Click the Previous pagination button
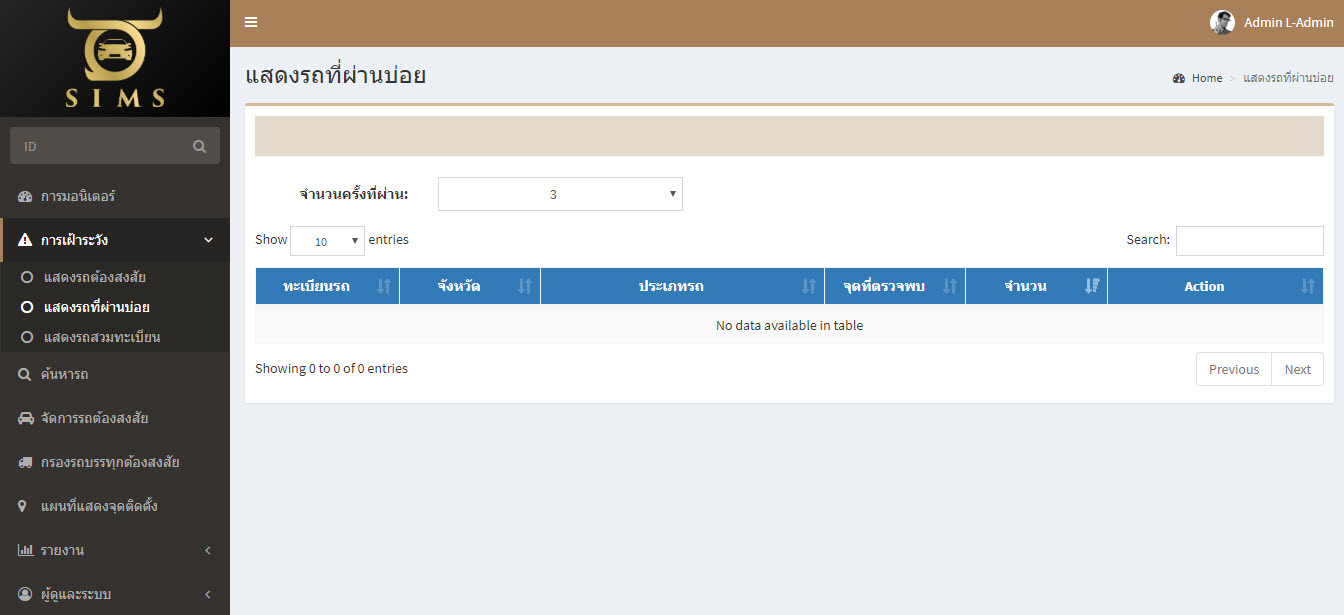Image resolution: width=1344 pixels, height=615 pixels. [1234, 369]
